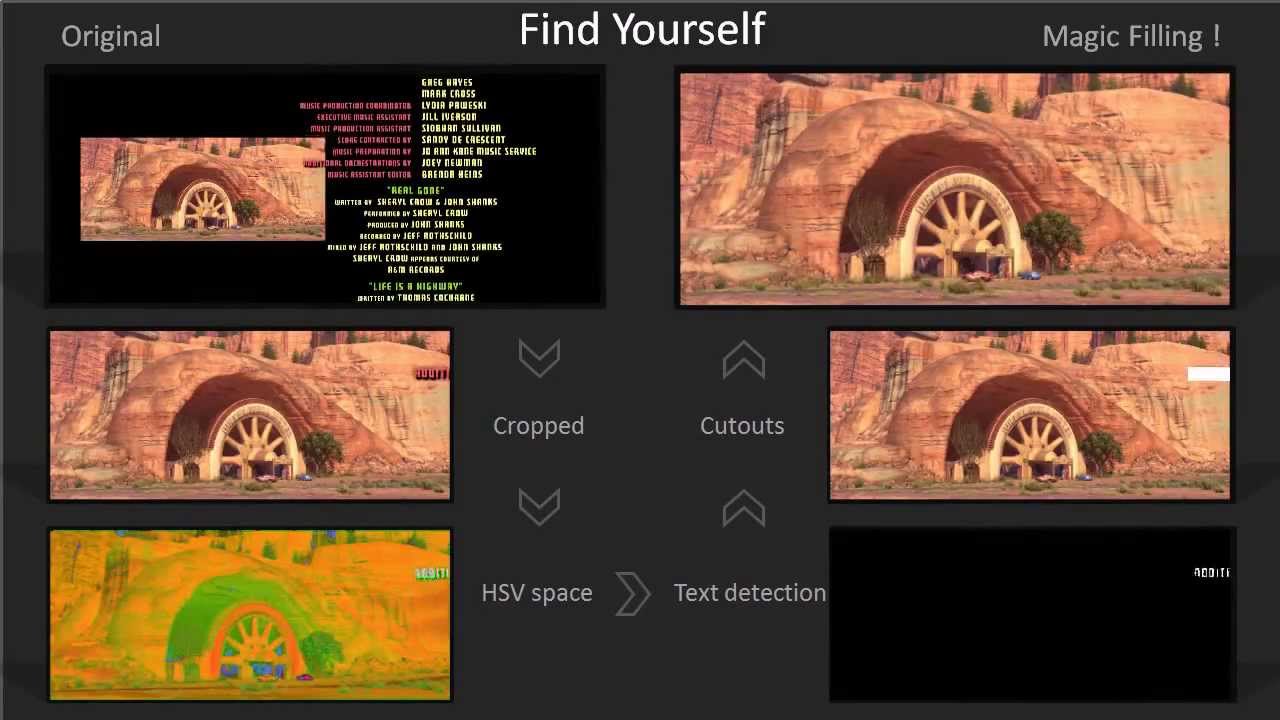Click the Find Yourself title
Image resolution: width=1280 pixels, height=720 pixels.
point(642,30)
